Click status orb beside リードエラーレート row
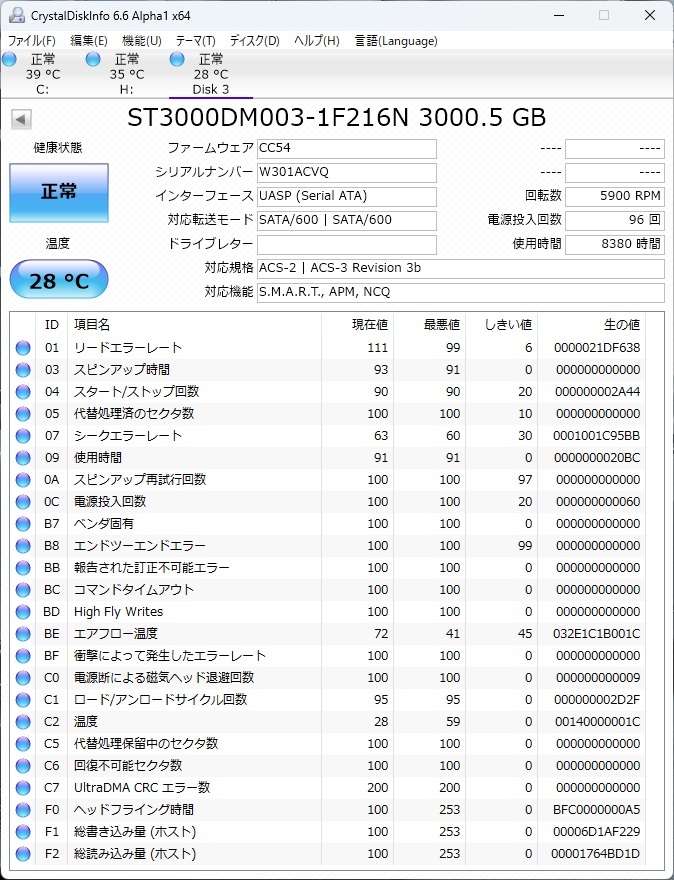674x880 pixels. tap(23, 348)
